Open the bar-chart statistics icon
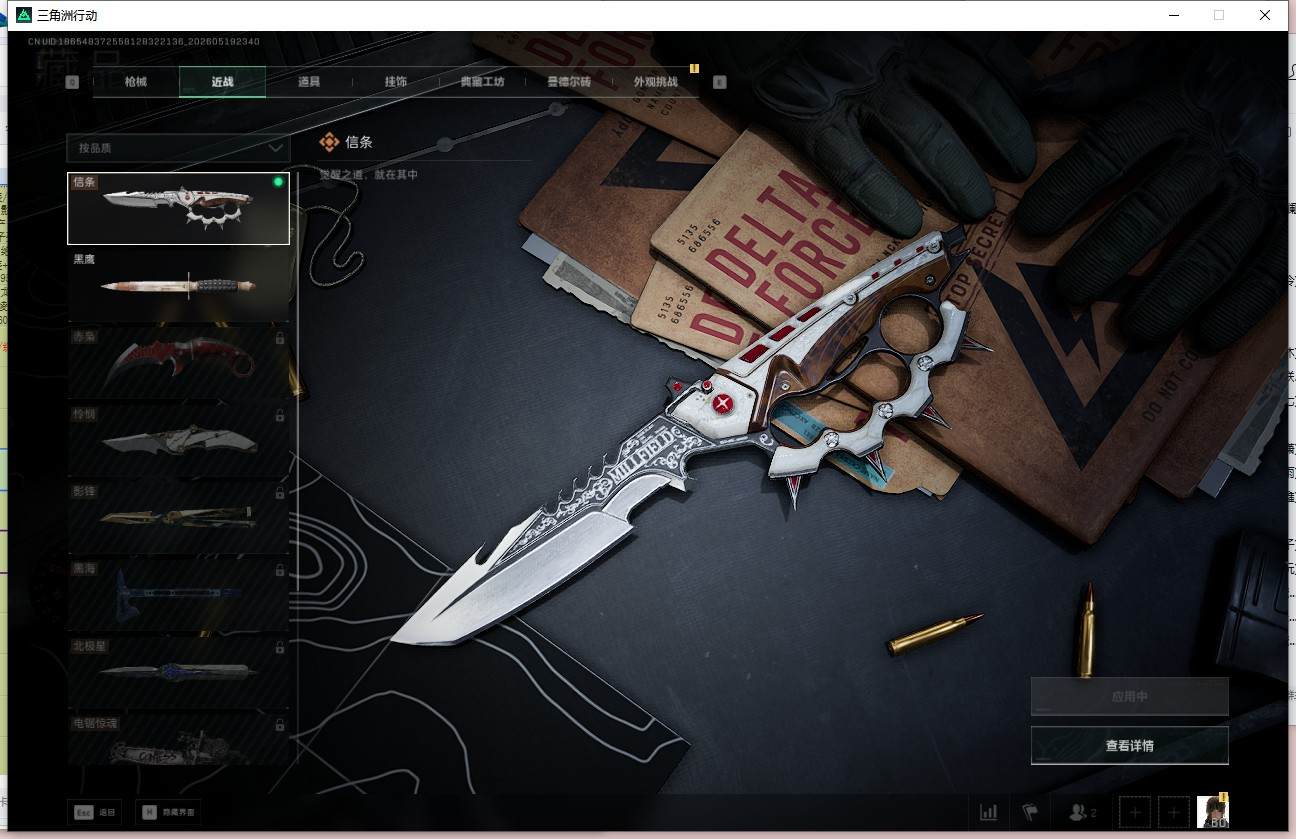Screen dimensions: 1296x839 (x=988, y=812)
